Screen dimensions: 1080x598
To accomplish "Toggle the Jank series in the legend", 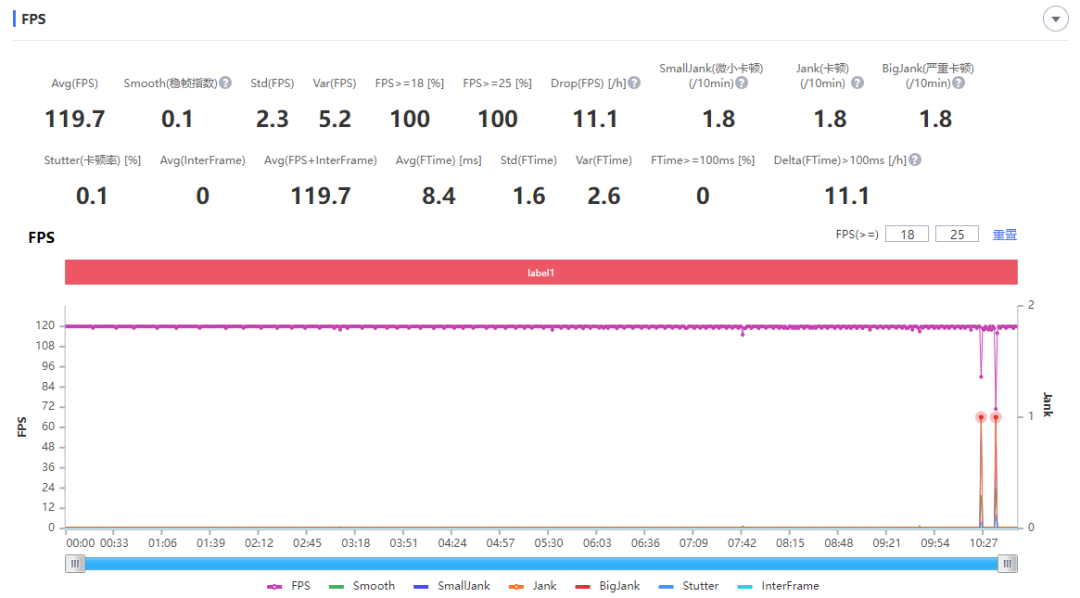I will click(x=532, y=586).
